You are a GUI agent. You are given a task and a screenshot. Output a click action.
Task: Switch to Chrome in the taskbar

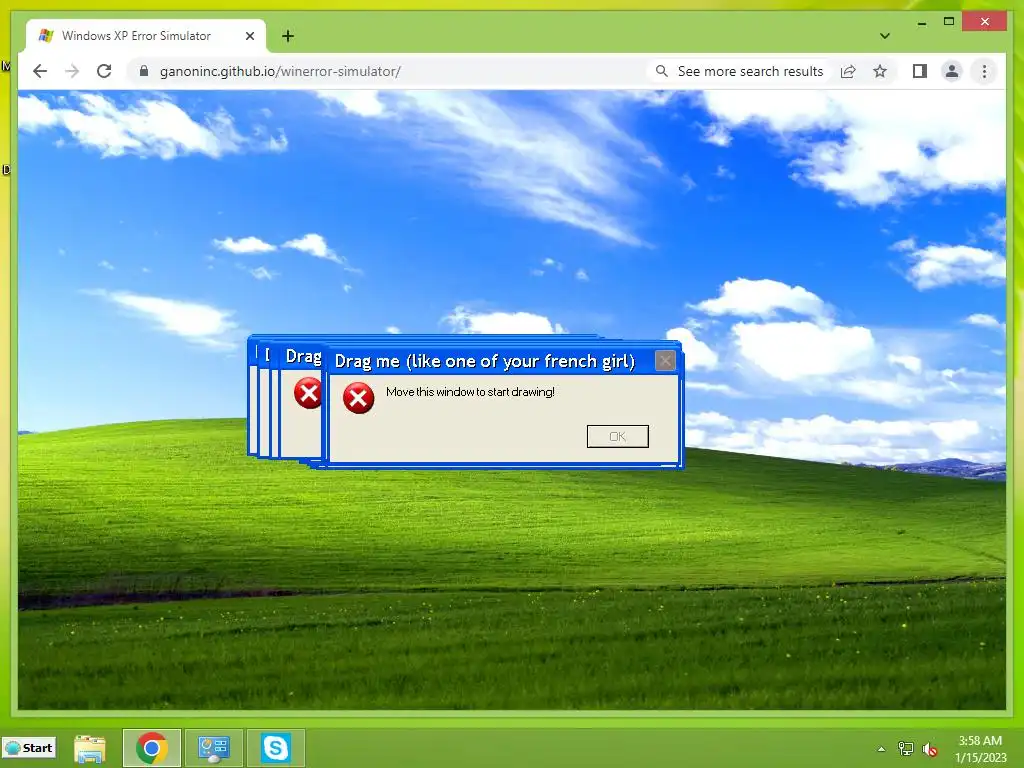[x=152, y=748]
